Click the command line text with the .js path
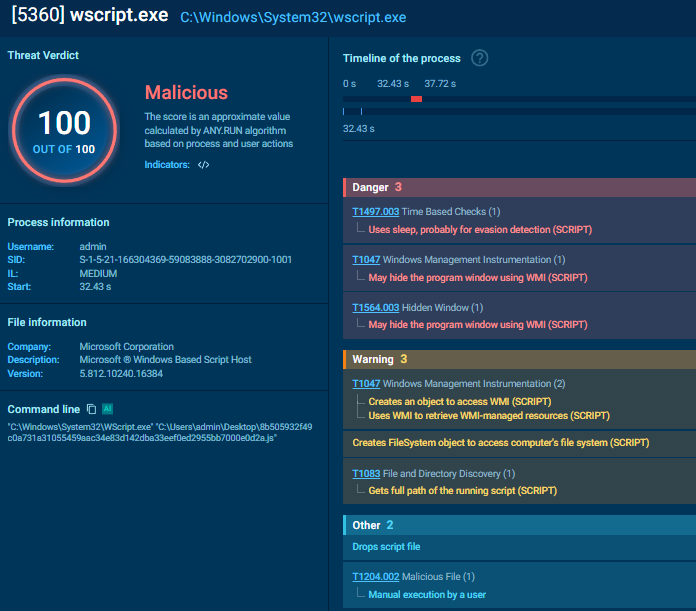Viewport: 696px width, 611px height. tap(145, 432)
